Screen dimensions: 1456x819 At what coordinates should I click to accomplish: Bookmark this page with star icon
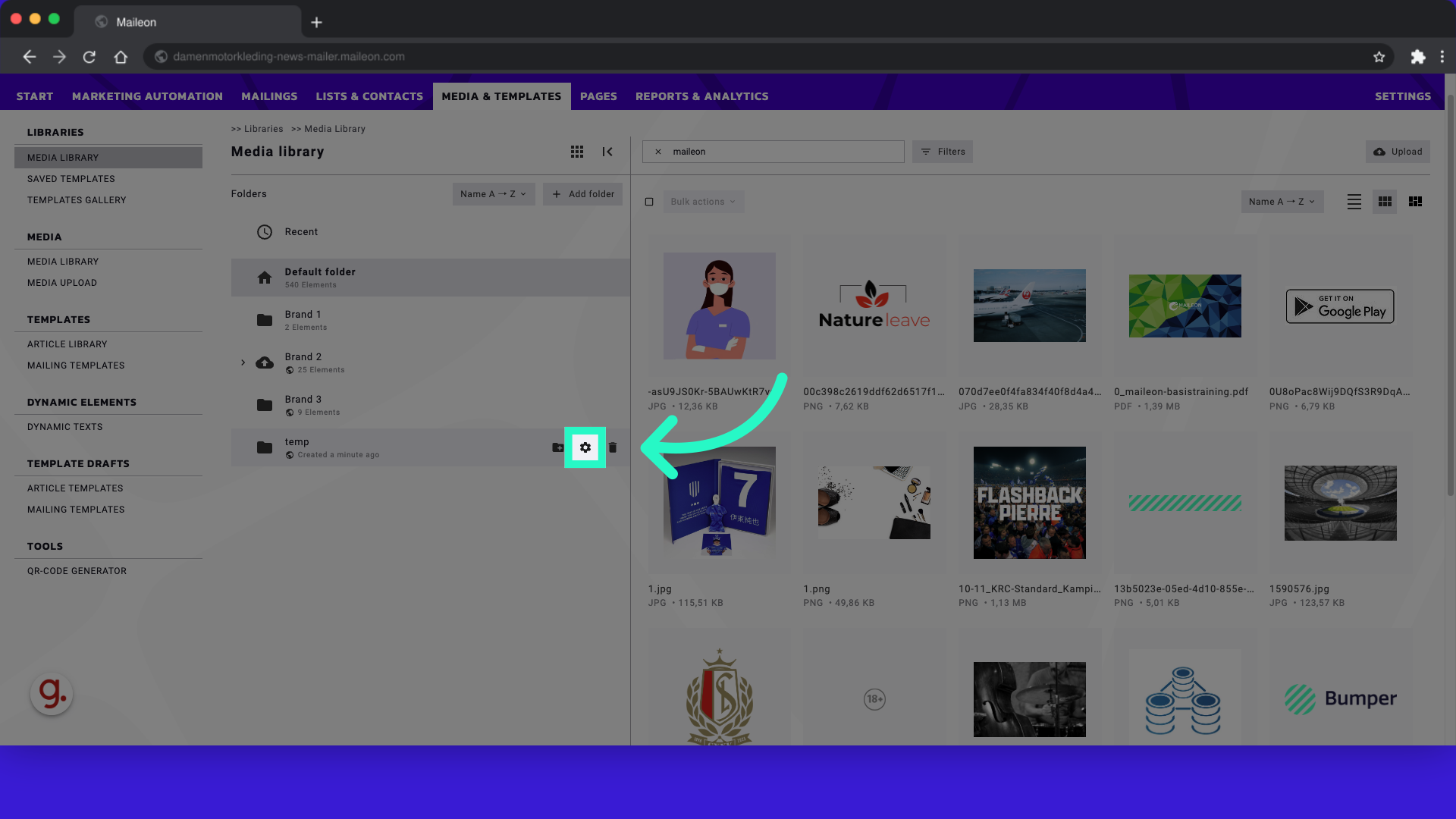1379,57
